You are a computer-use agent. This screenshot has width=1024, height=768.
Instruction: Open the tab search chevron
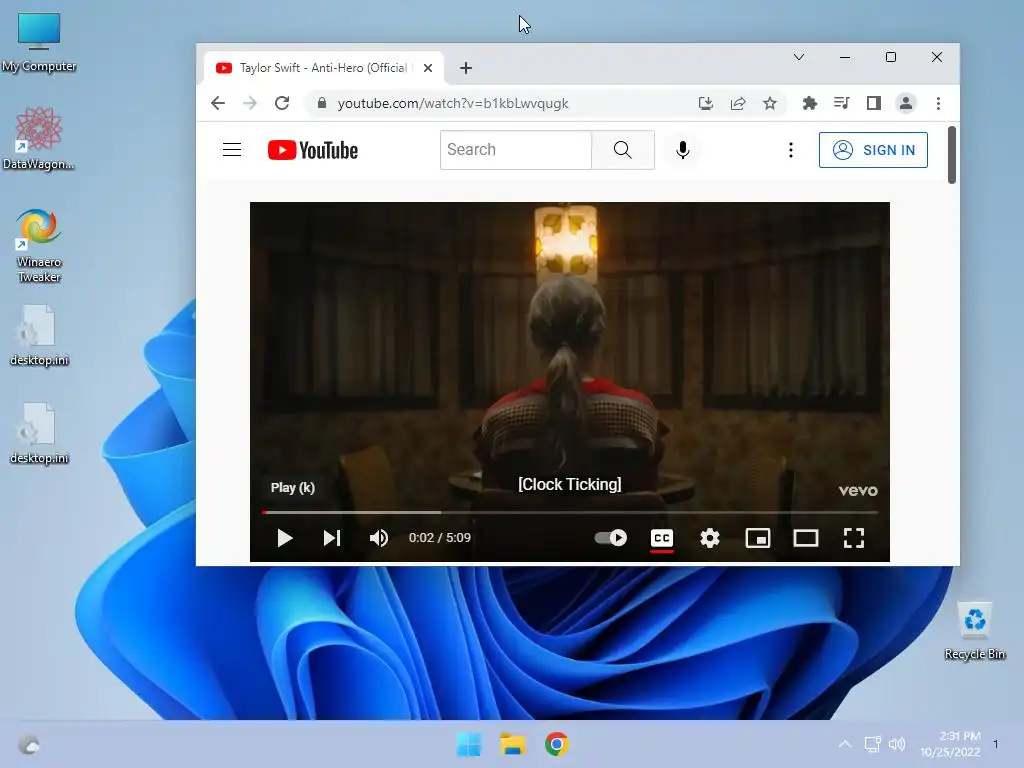click(x=799, y=57)
